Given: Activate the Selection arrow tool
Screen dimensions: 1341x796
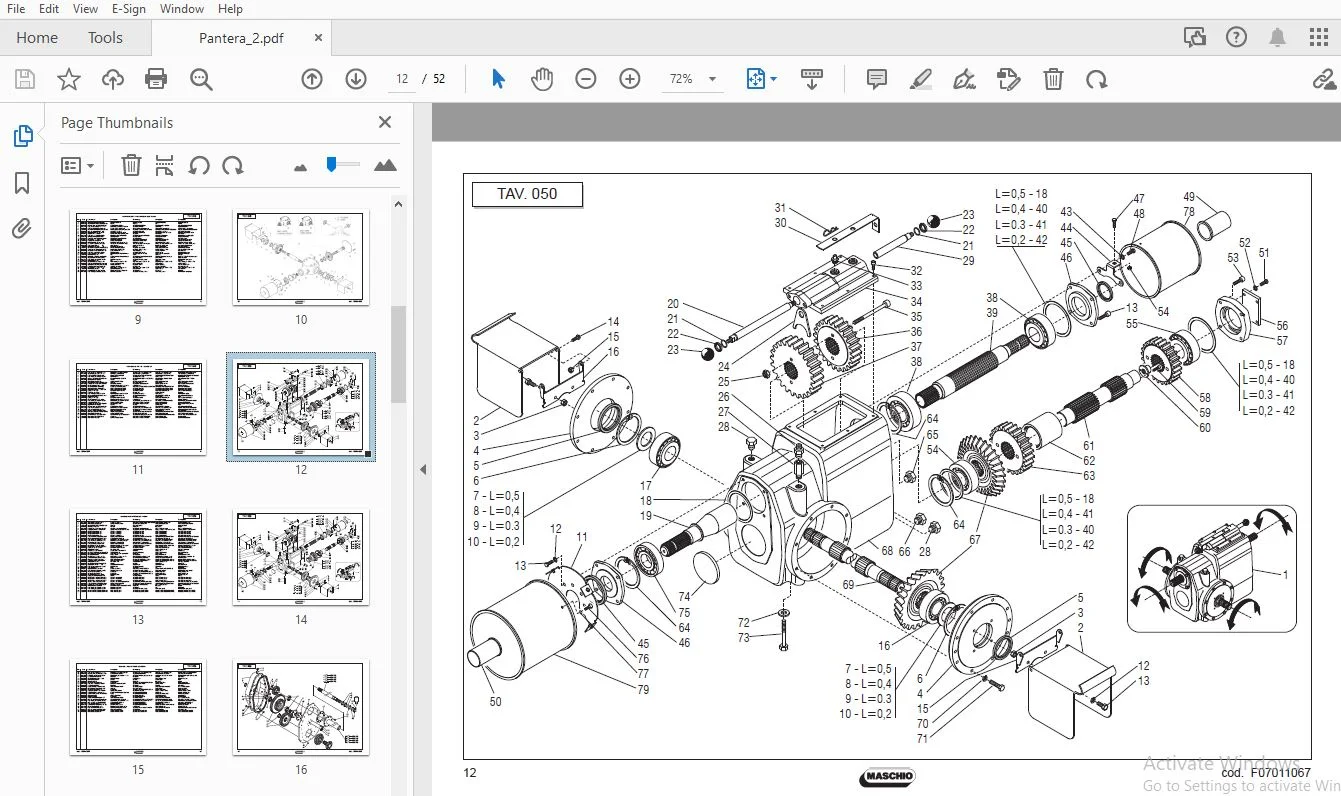Looking at the screenshot, I should point(498,79).
